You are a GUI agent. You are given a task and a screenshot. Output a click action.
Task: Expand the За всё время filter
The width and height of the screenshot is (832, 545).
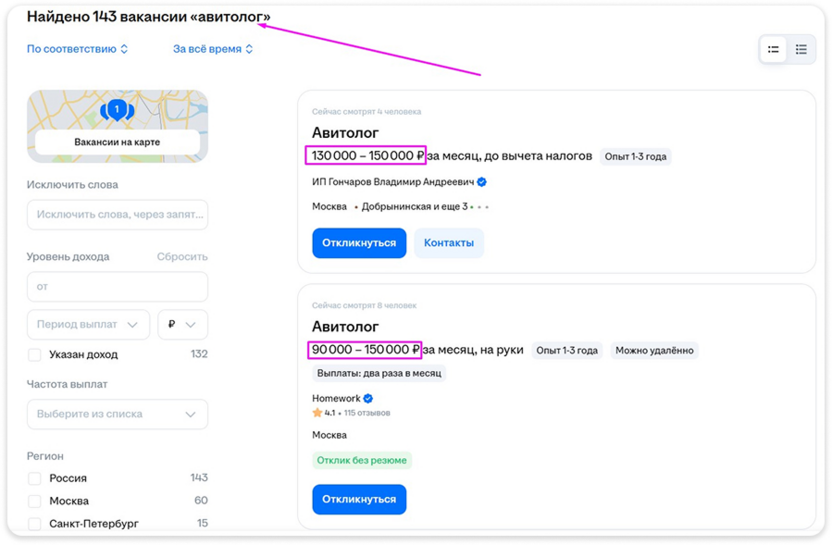(213, 49)
